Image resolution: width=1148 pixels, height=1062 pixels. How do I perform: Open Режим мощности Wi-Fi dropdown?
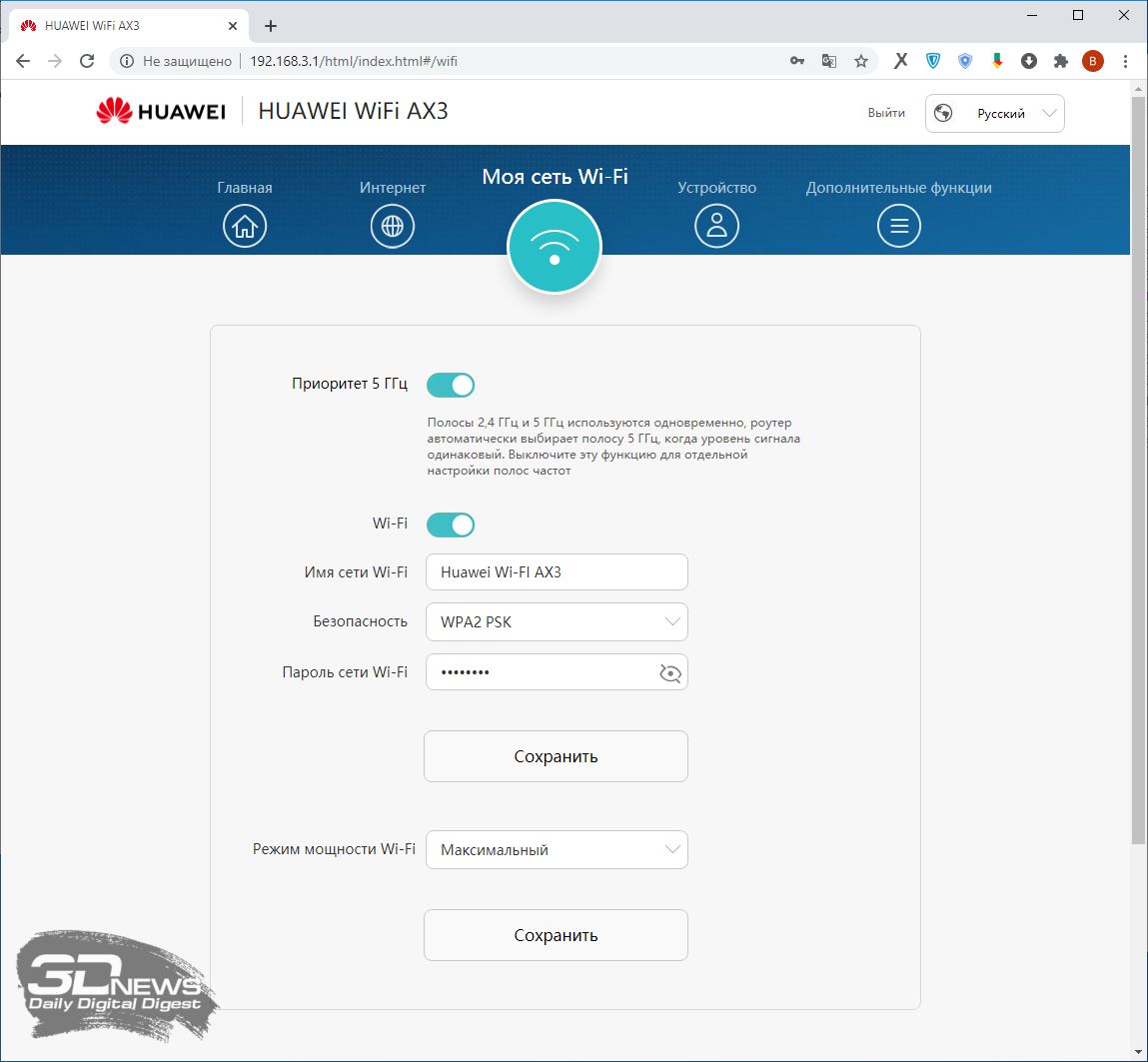(x=557, y=850)
